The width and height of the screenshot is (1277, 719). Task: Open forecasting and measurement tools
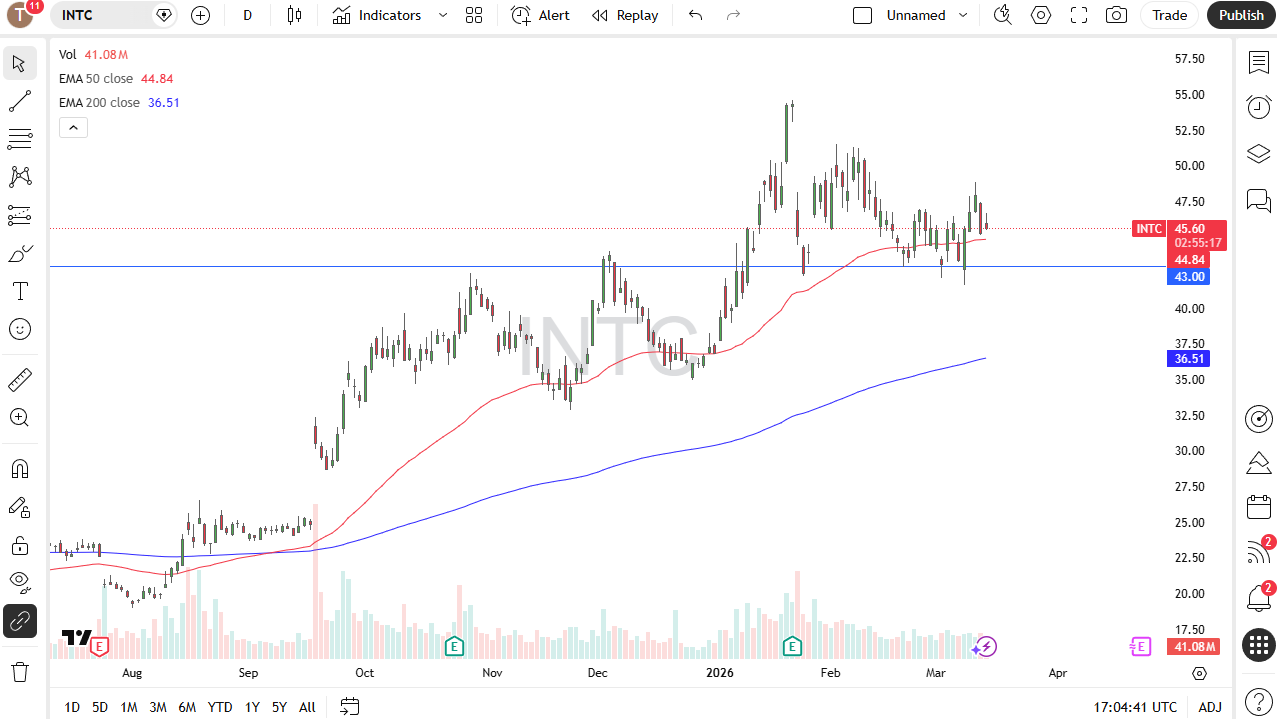pos(19,215)
